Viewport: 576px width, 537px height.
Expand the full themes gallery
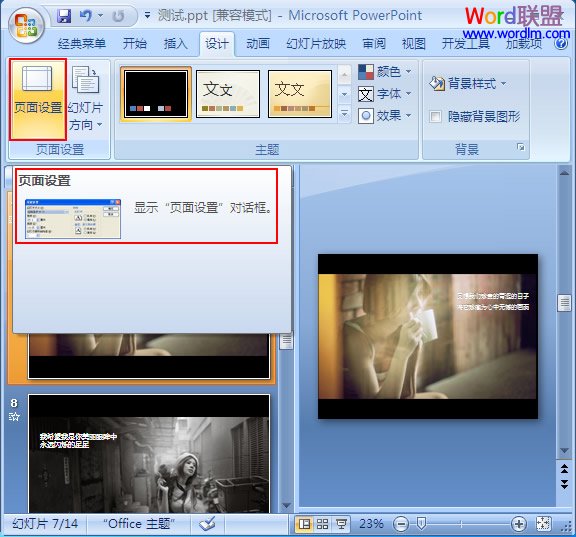(x=344, y=113)
